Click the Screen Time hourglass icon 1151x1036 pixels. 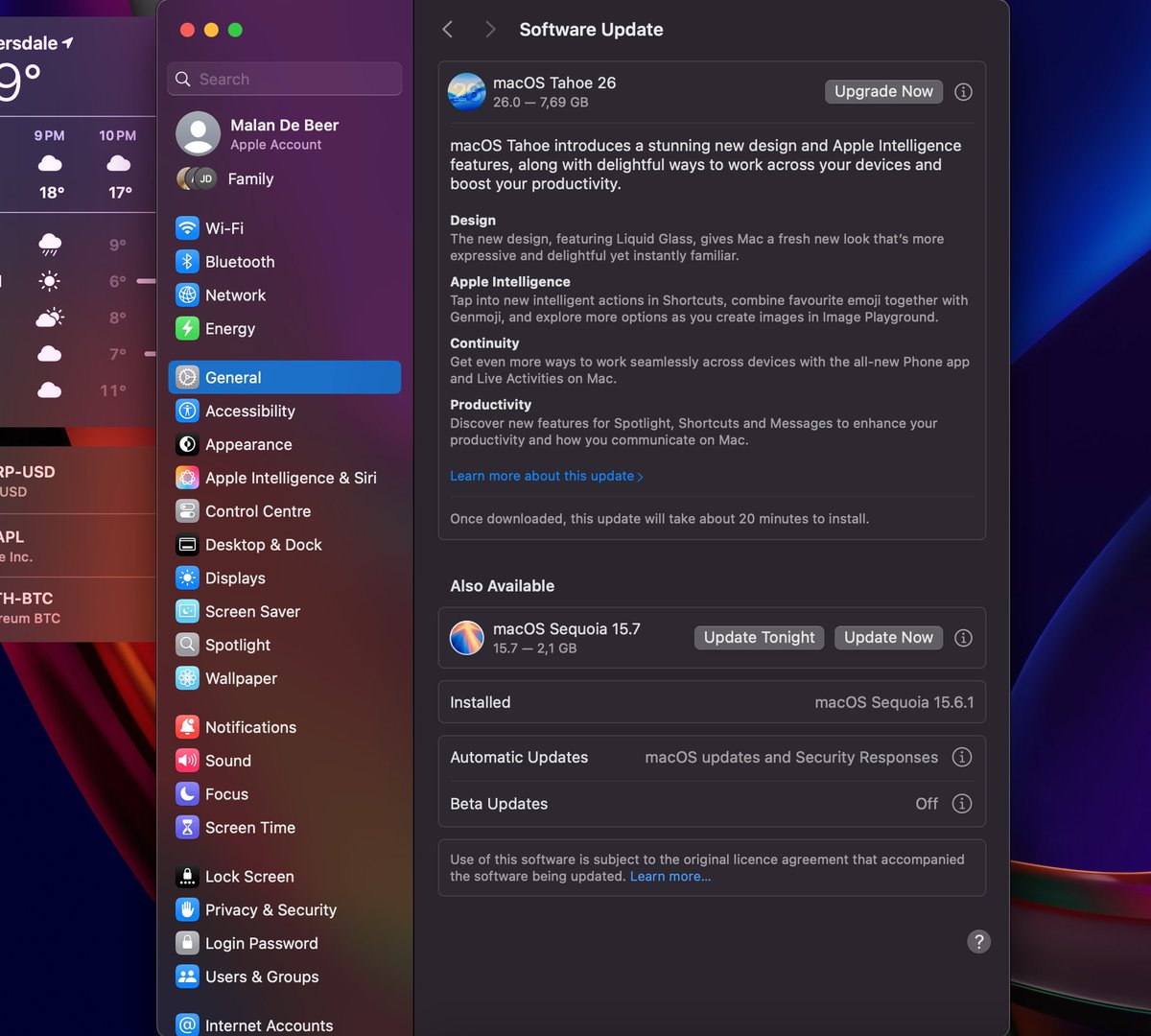pos(187,828)
